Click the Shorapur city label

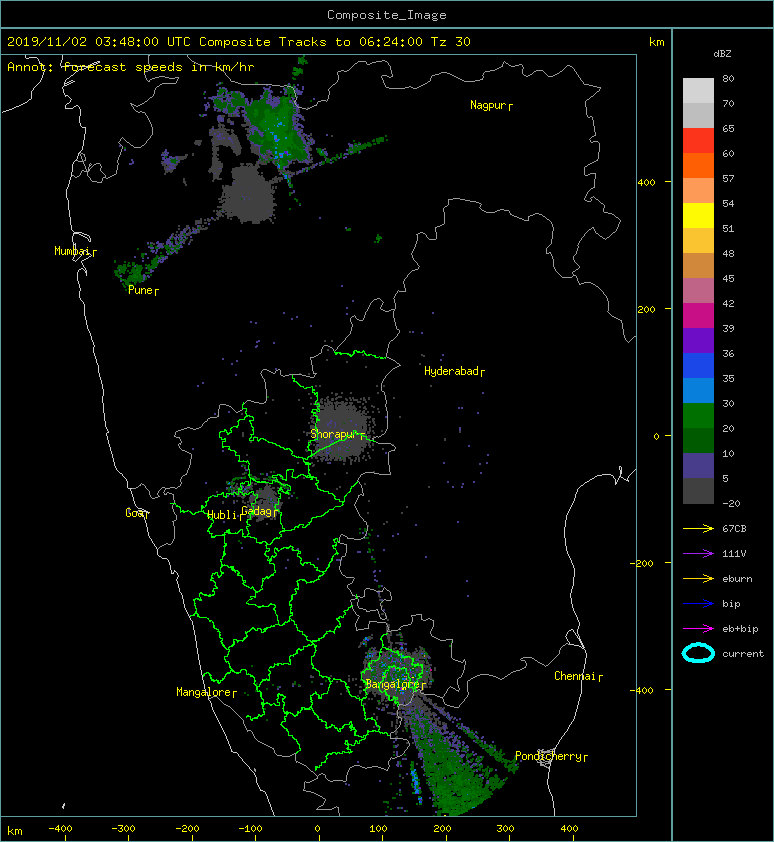tap(337, 434)
